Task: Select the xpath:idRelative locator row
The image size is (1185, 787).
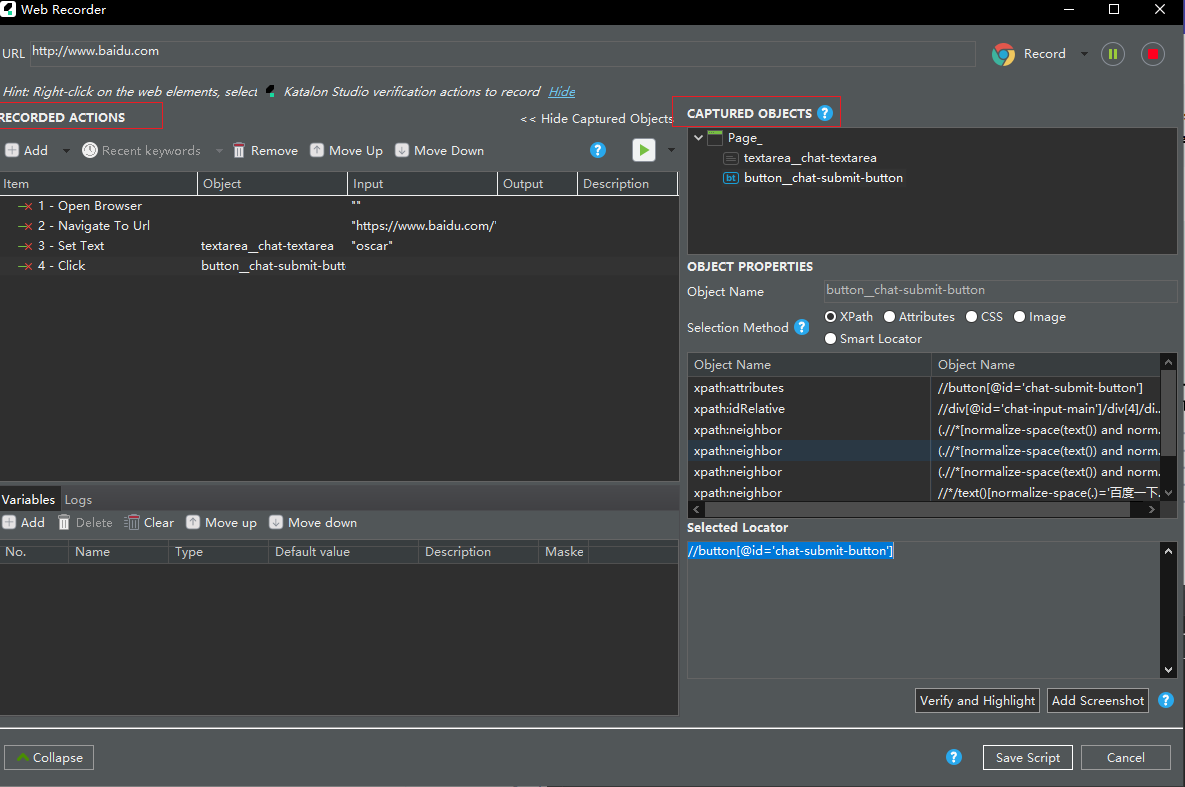Action: click(924, 409)
